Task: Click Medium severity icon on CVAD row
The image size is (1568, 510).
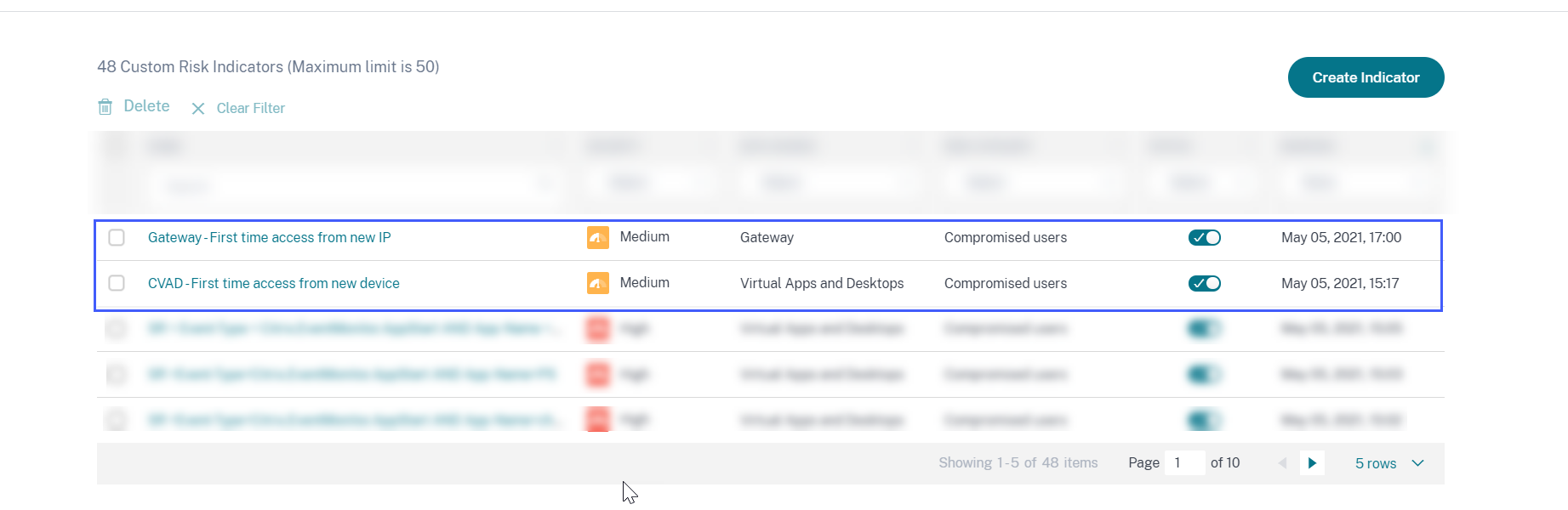Action: (x=598, y=284)
